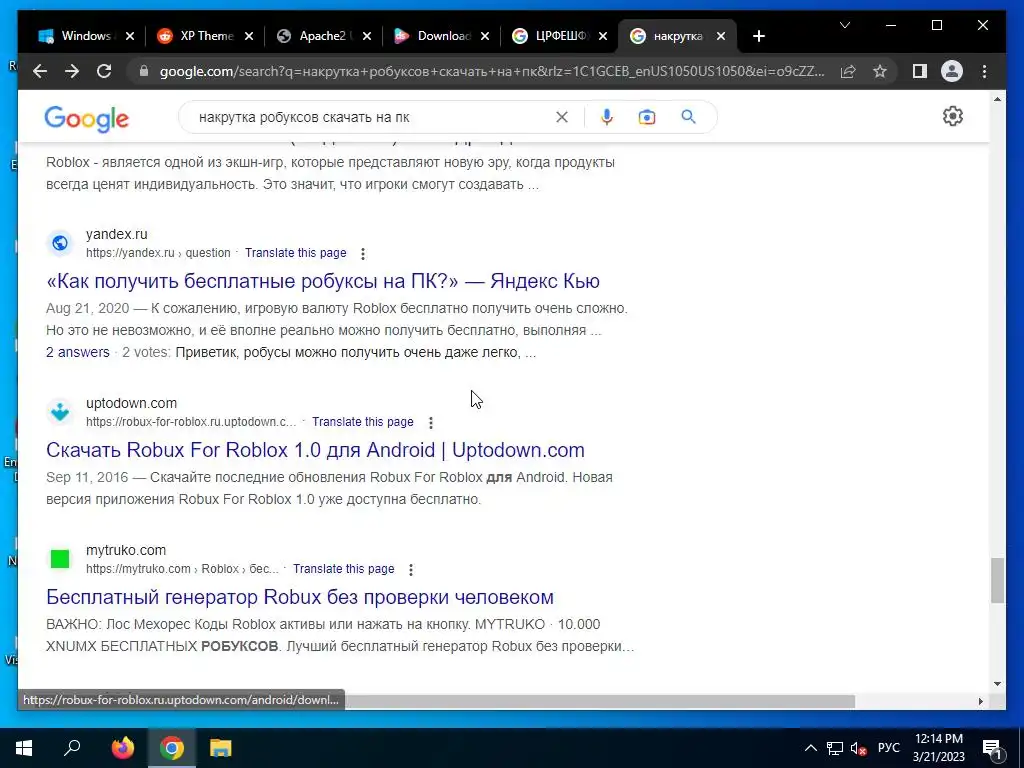The image size is (1024, 768).
Task: Switch input language РУС
Action: [888, 748]
